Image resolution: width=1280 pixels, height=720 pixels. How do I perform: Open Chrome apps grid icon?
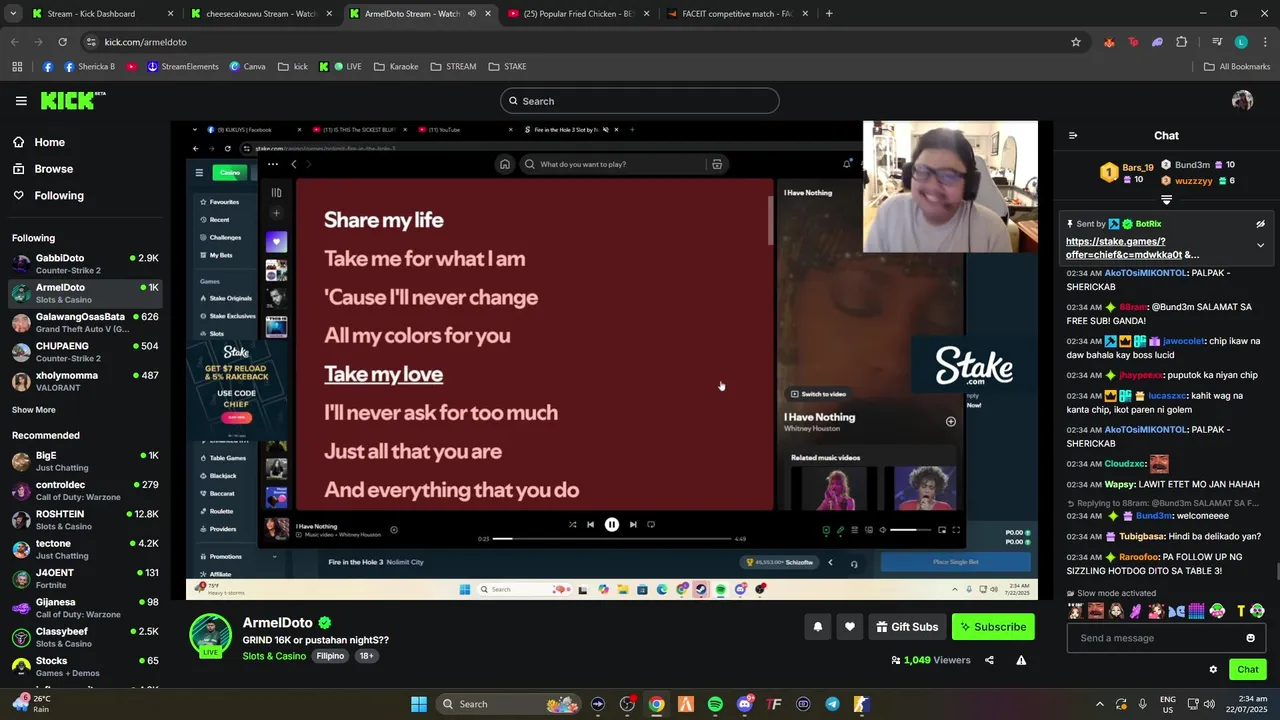click(17, 67)
